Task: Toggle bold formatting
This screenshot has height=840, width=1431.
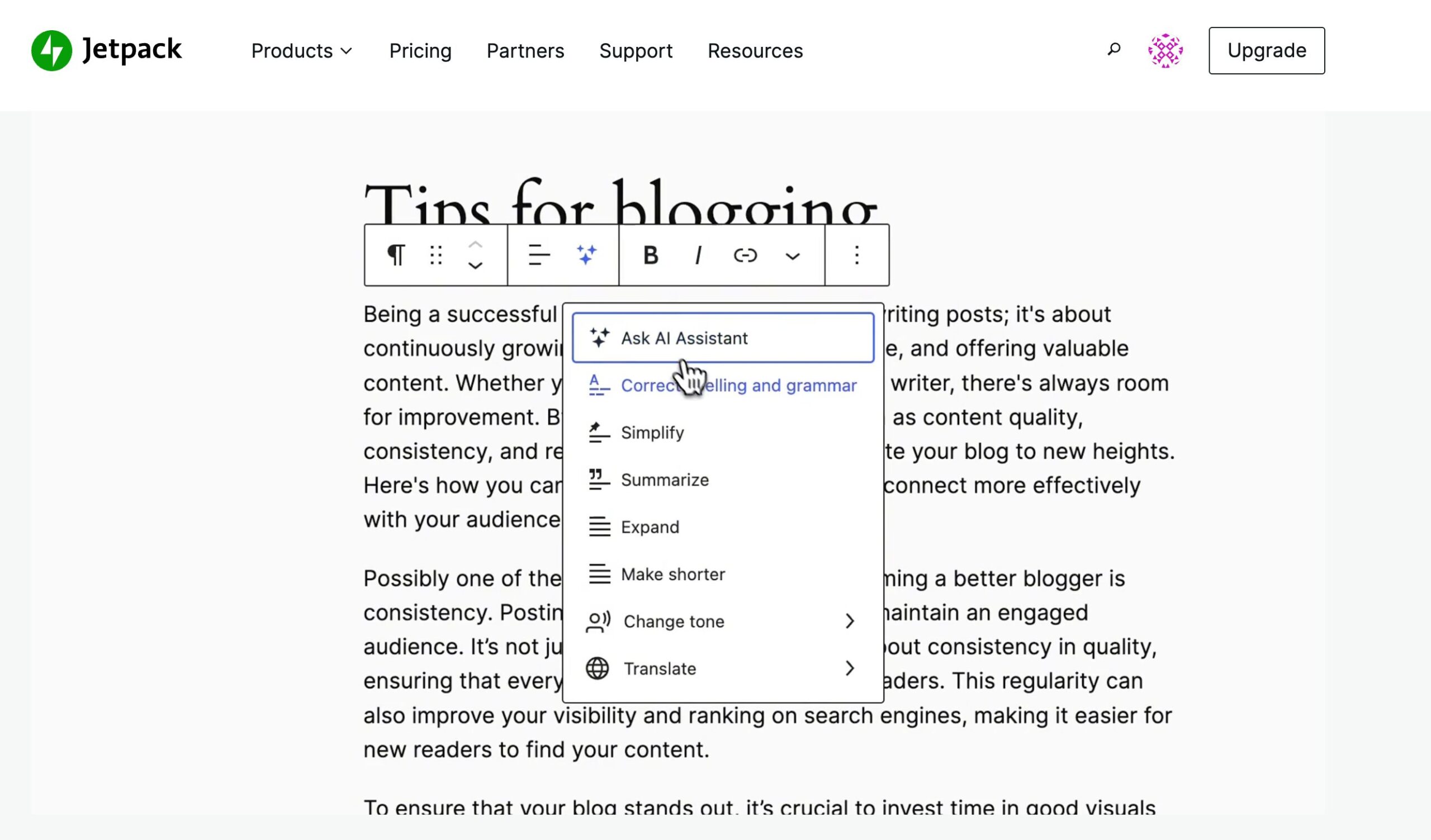Action: [x=651, y=255]
